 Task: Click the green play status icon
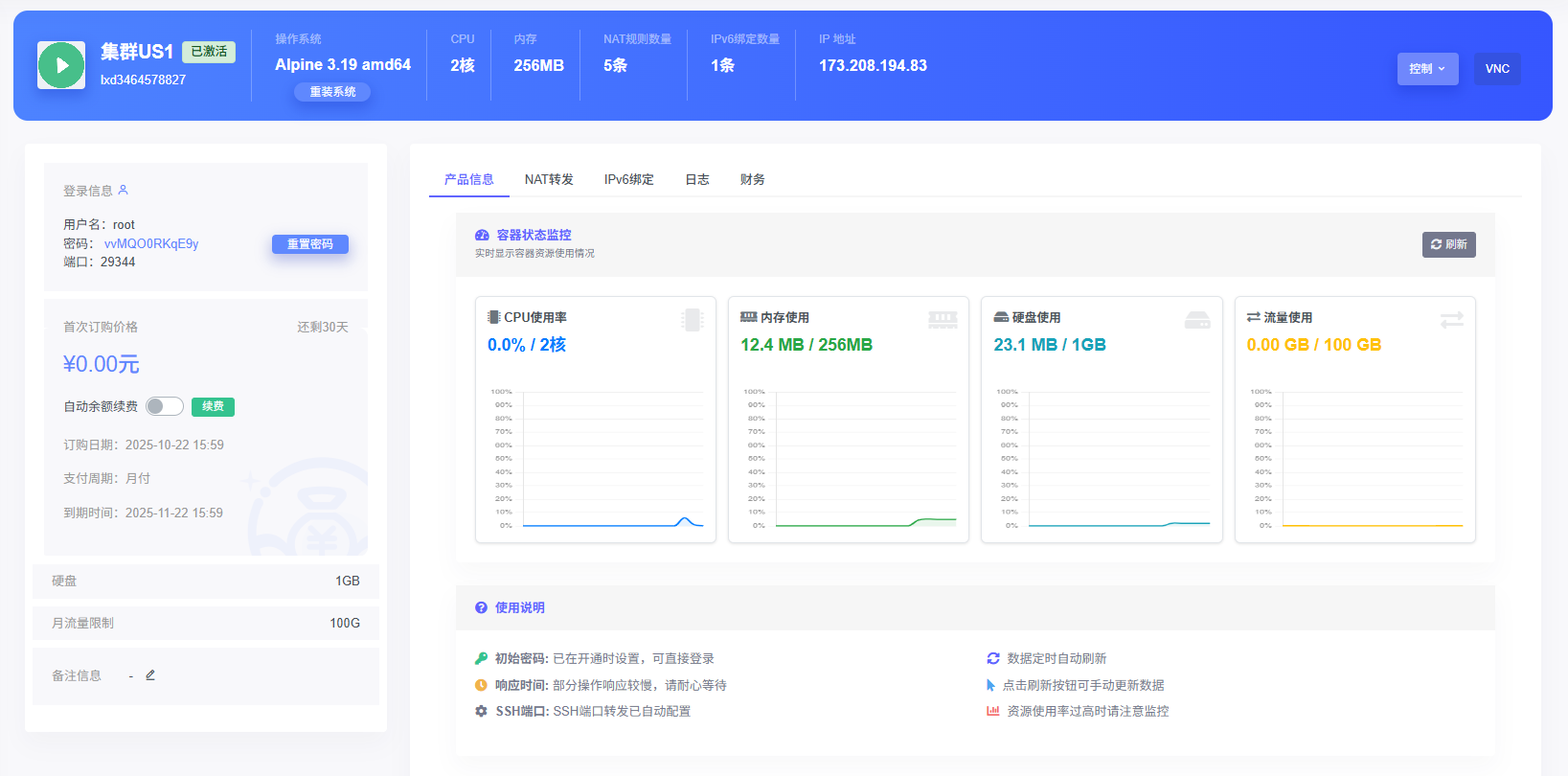coord(61,66)
